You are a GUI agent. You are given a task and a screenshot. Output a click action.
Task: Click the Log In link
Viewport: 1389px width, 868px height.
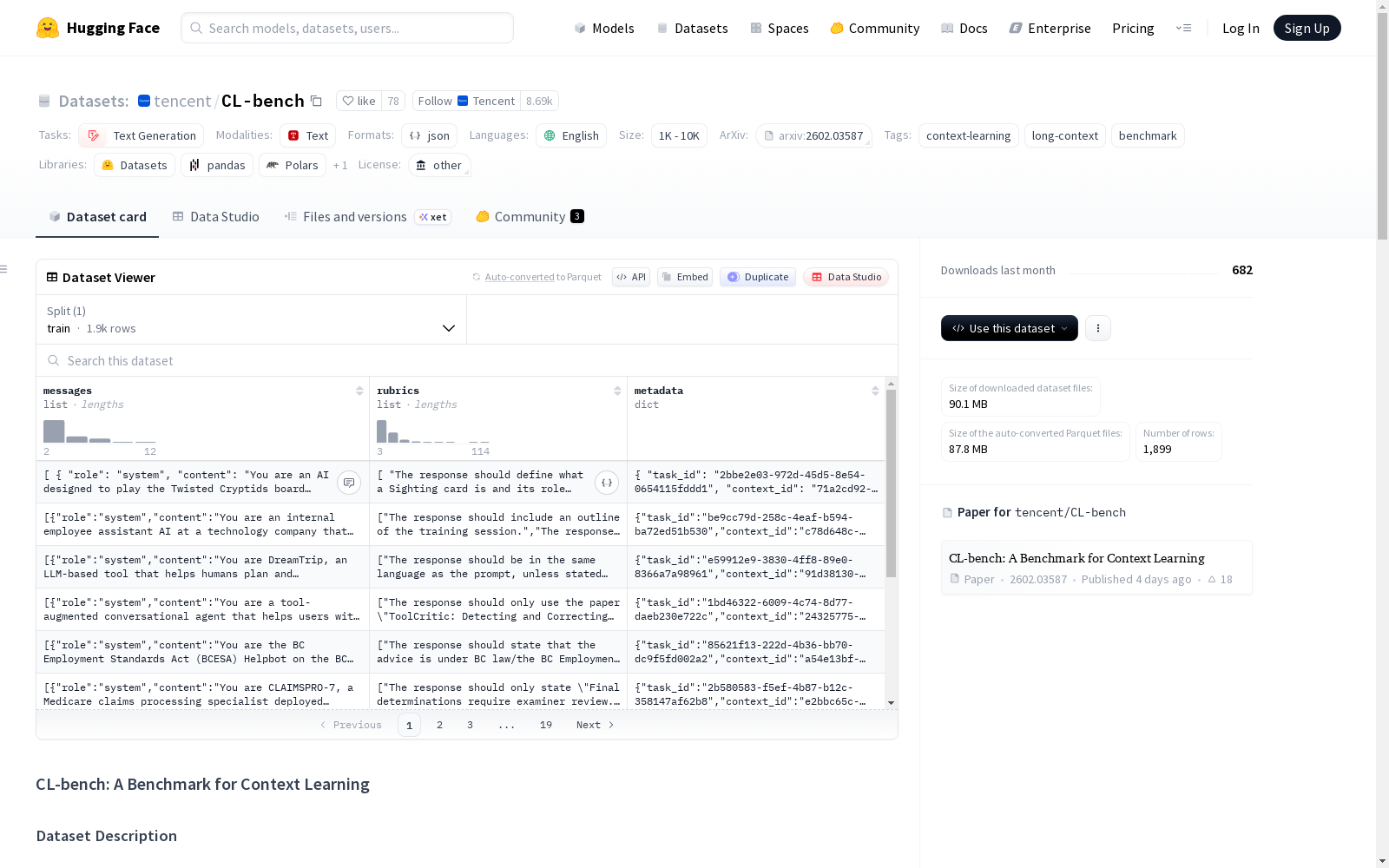coord(1241,28)
